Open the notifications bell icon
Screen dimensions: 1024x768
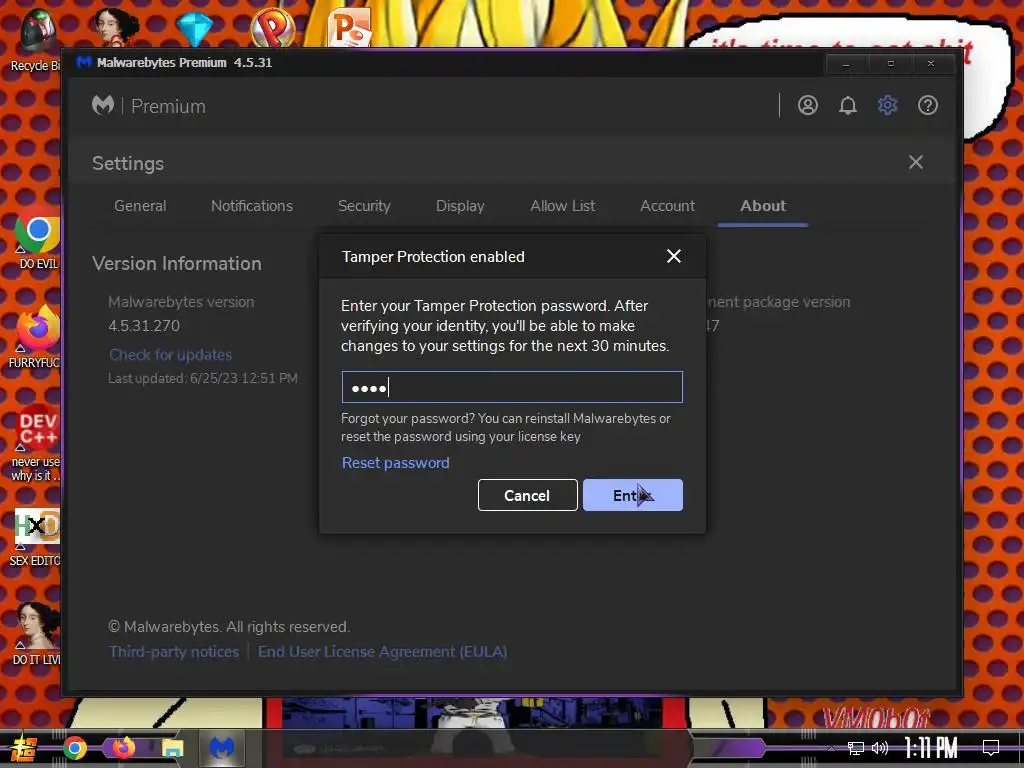point(848,105)
